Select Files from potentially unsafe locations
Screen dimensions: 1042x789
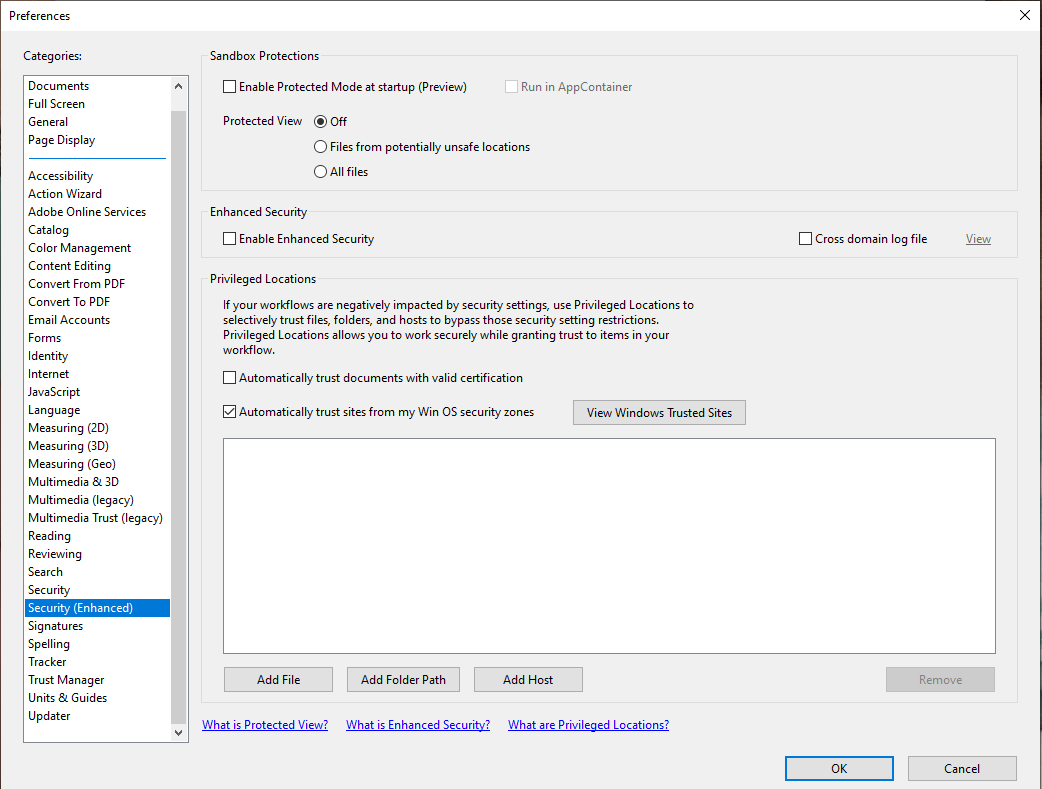click(320, 146)
